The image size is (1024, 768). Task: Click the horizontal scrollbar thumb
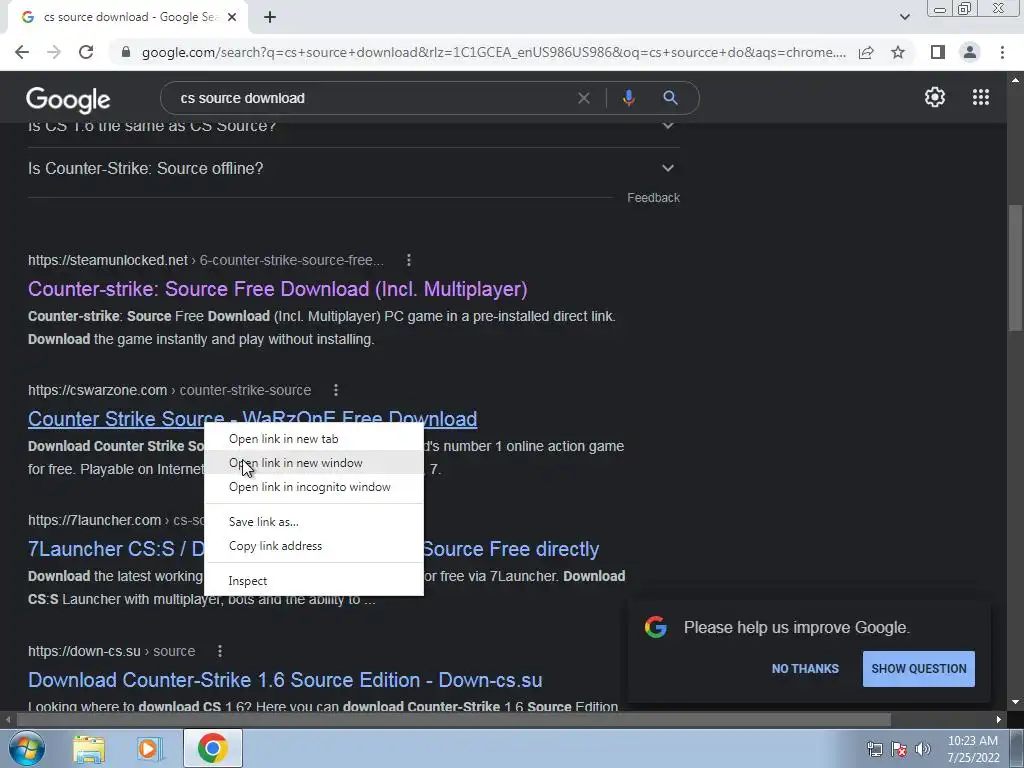454,720
